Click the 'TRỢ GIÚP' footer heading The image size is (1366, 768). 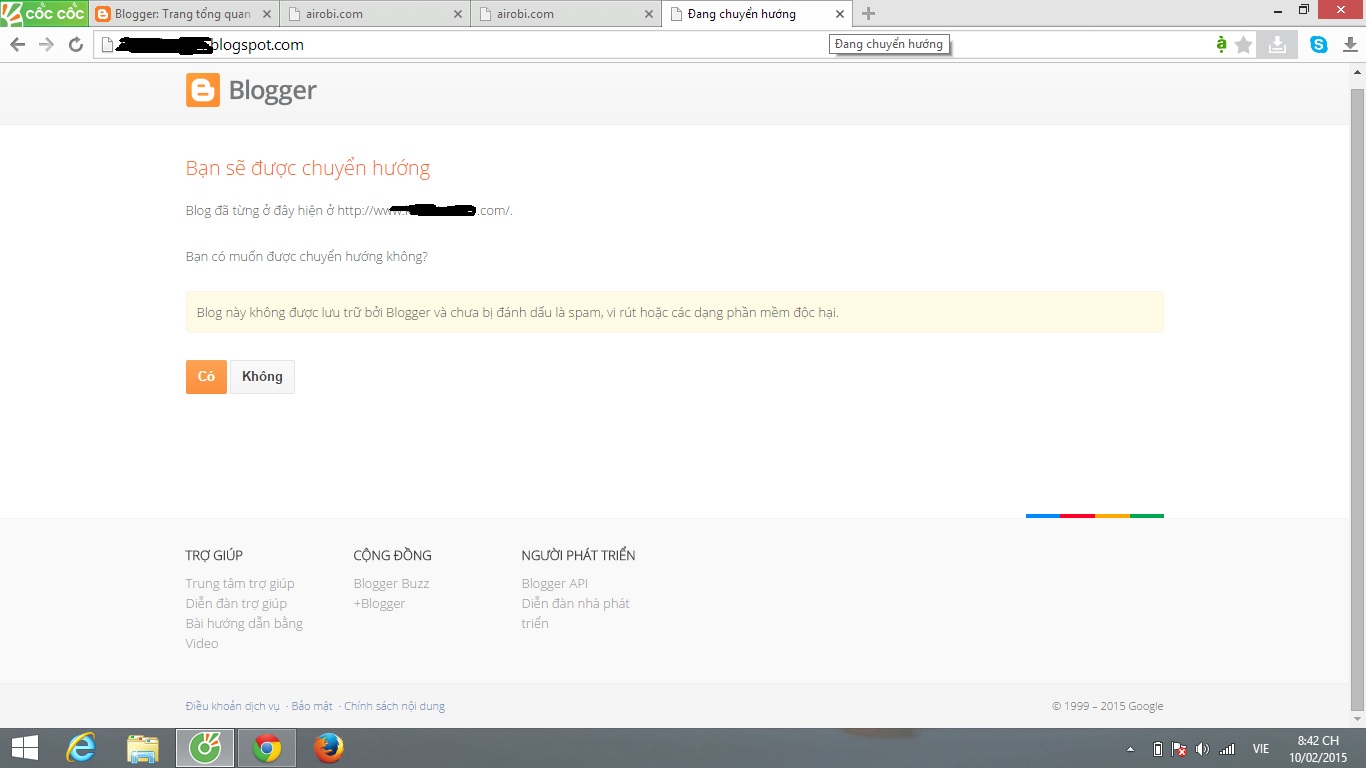point(214,555)
